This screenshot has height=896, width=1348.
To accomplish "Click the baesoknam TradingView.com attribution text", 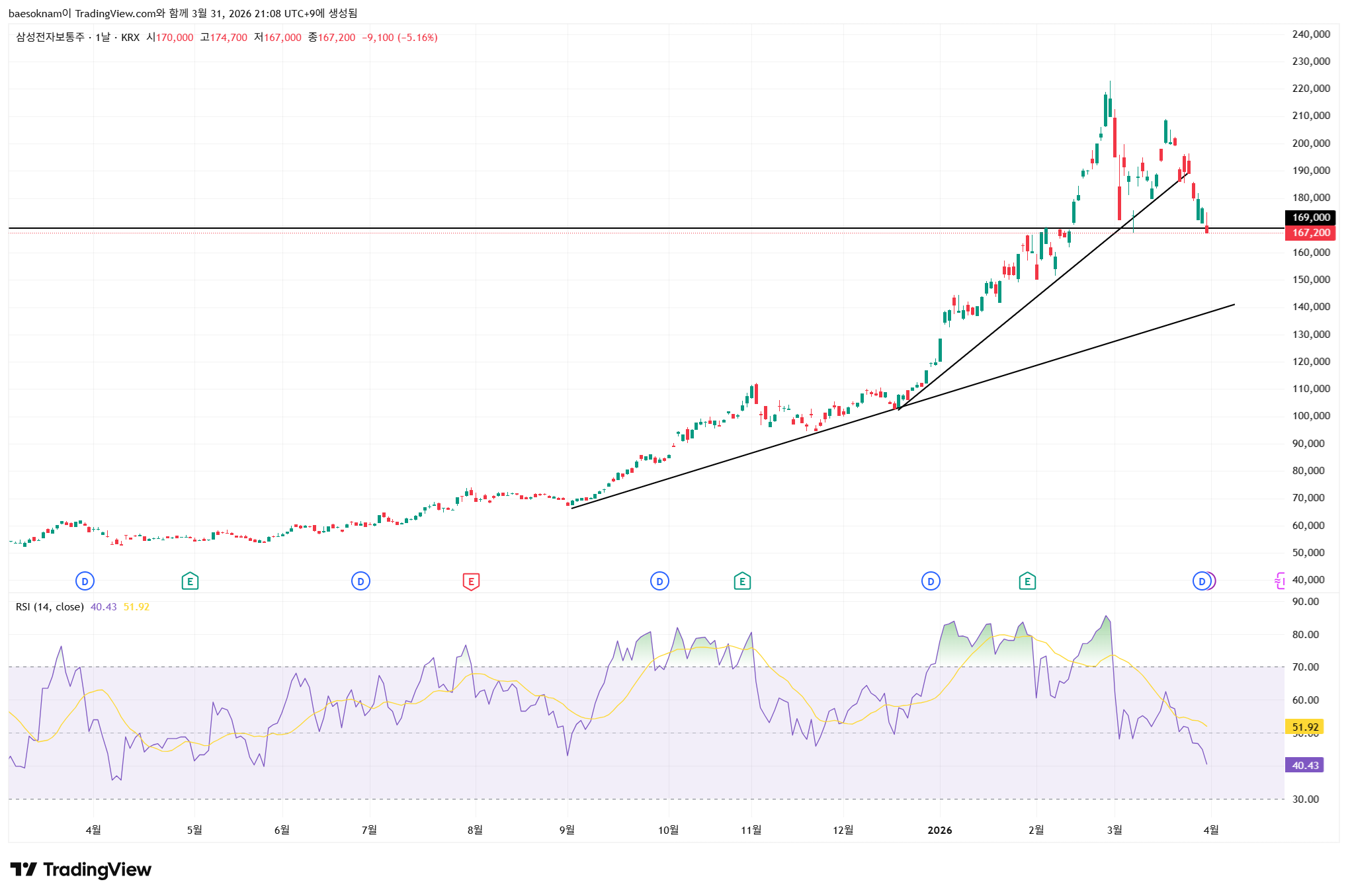I will [183, 13].
